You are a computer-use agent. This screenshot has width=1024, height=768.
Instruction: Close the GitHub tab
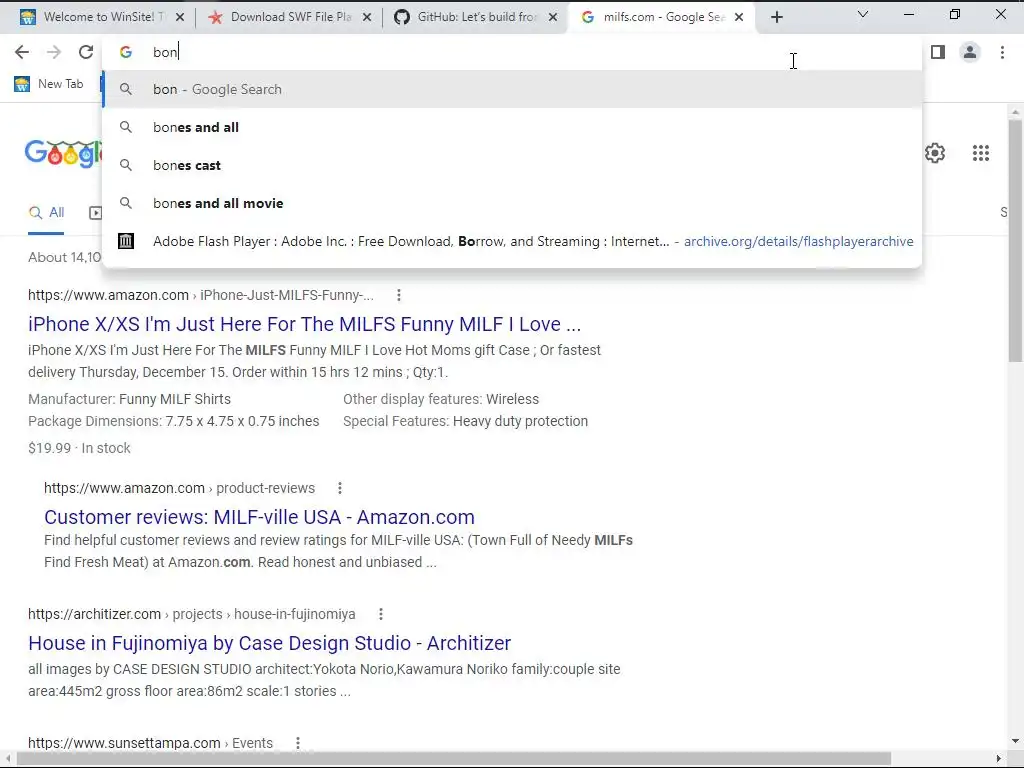tap(553, 18)
